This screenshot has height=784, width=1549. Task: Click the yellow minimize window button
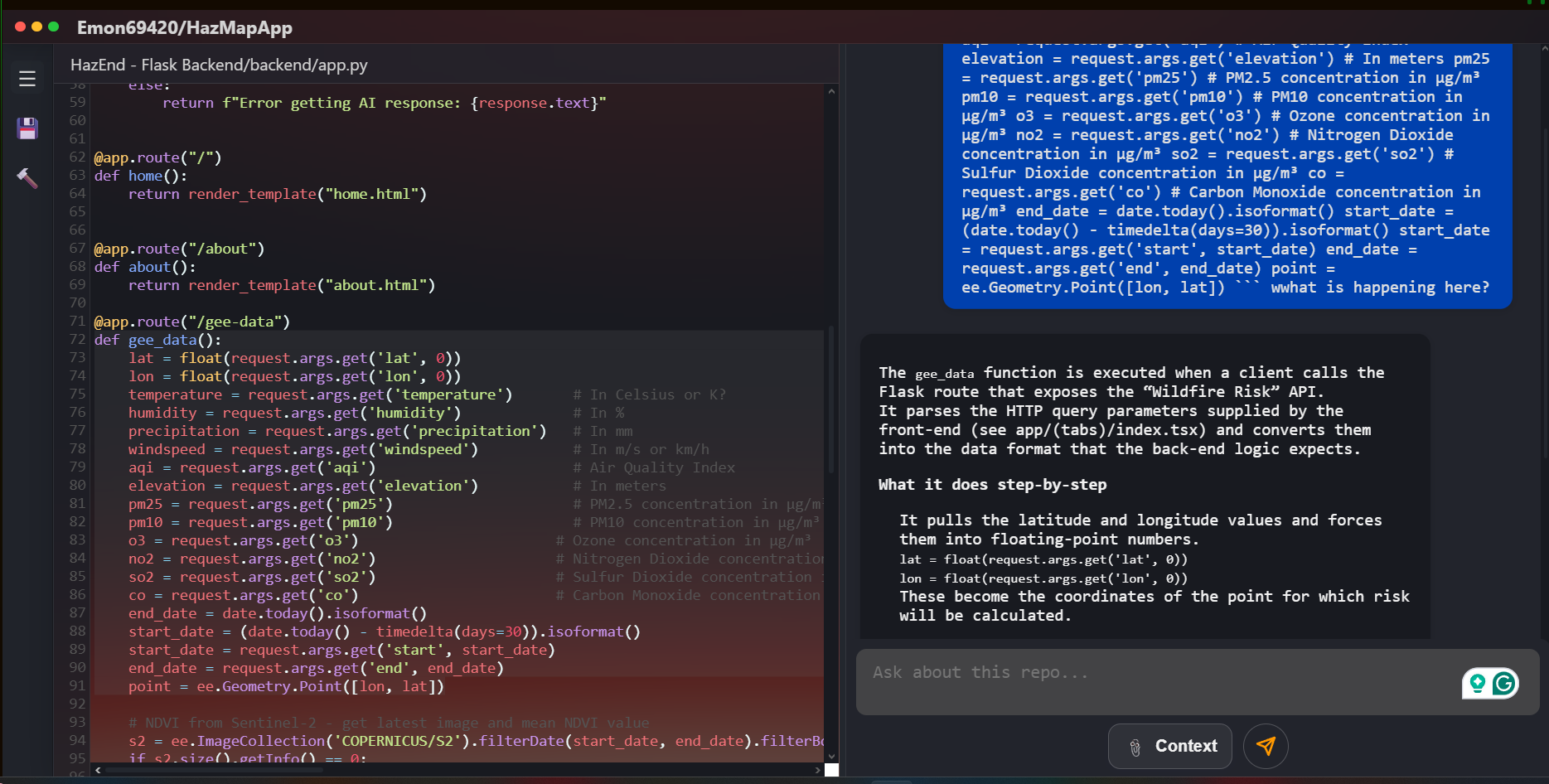(x=36, y=27)
